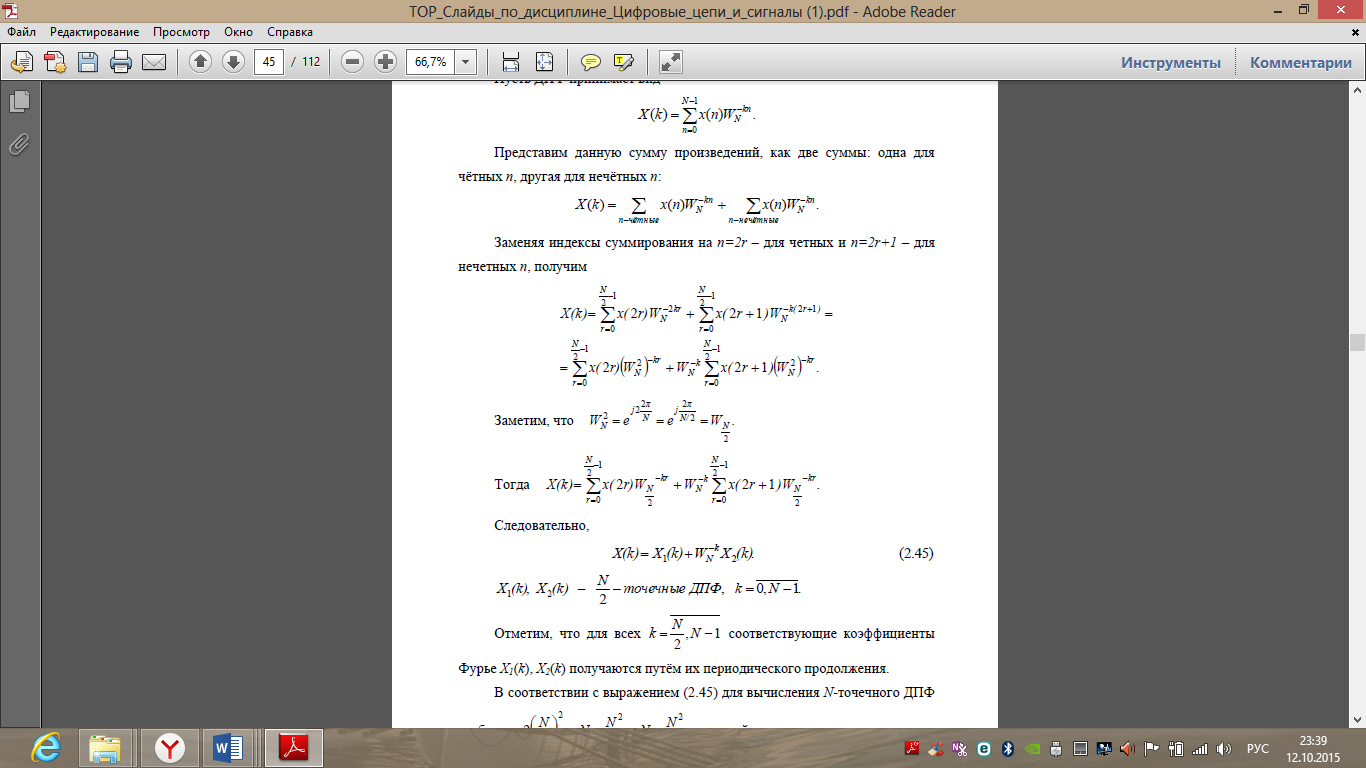Viewport: 1366px width, 768px height.
Task: Send file by email envelope icon
Action: (154, 62)
